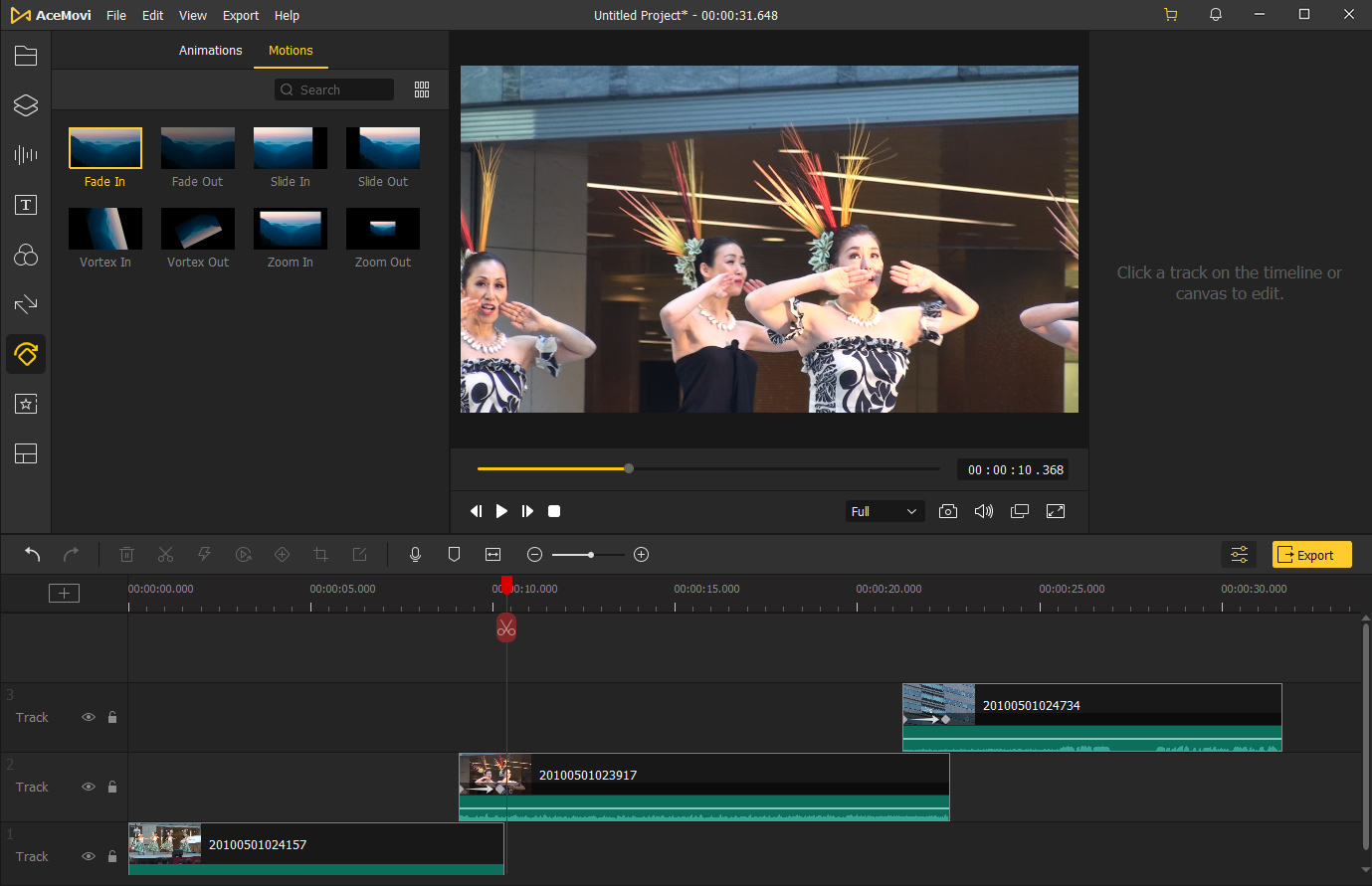Lock Track 2 with the padlock icon
1372x886 pixels.
point(112,787)
